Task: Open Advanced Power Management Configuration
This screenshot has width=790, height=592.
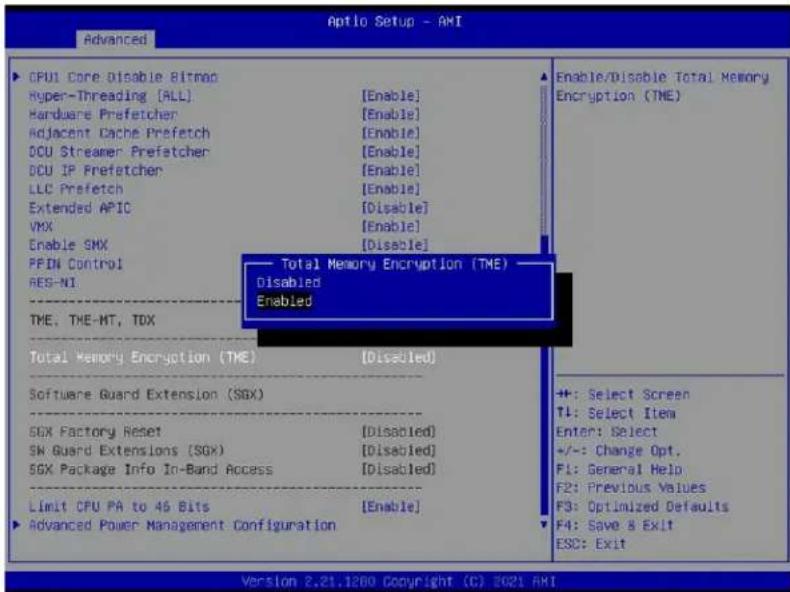Action: (x=182, y=525)
